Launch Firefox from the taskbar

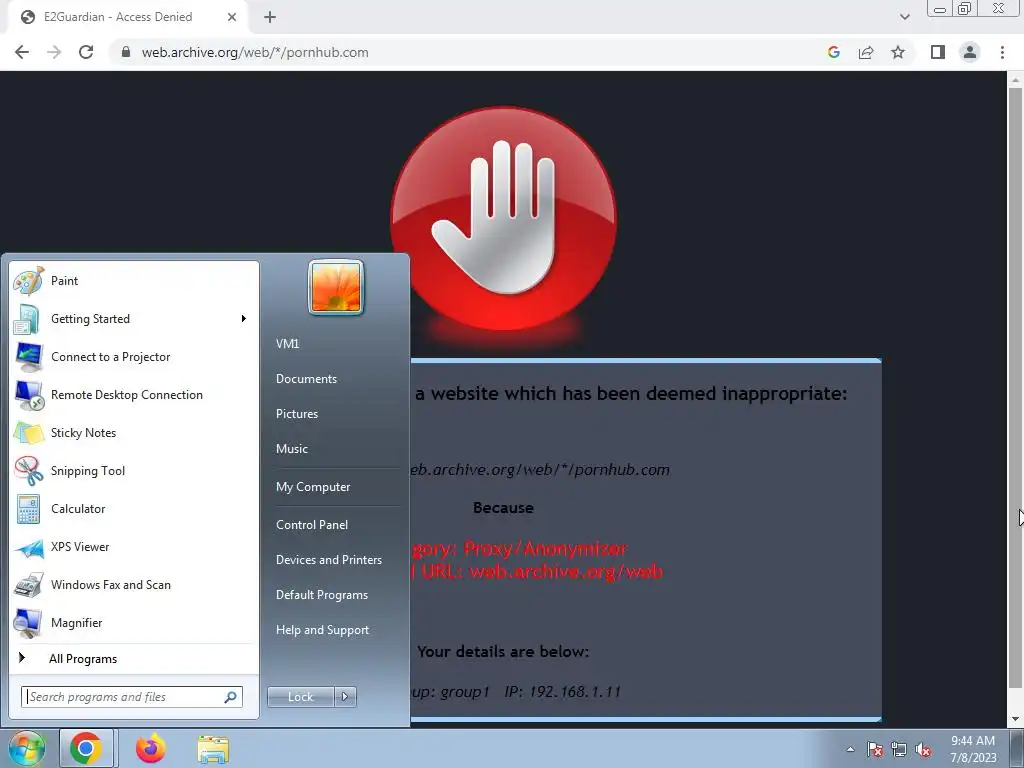pos(150,748)
